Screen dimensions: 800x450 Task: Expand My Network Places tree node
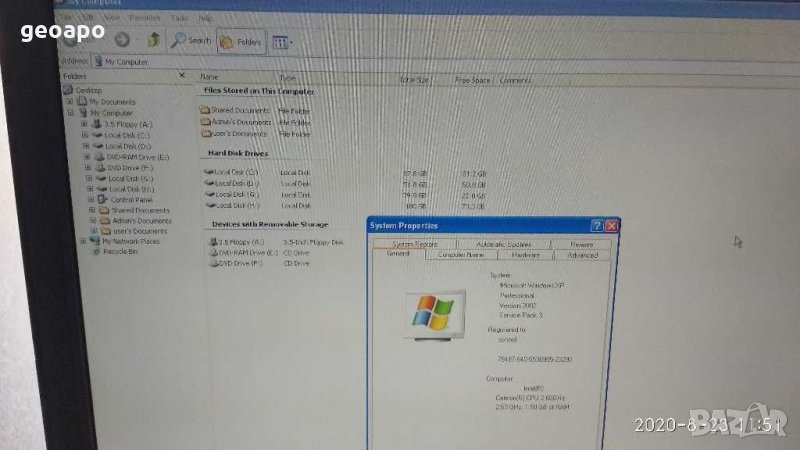point(83,241)
